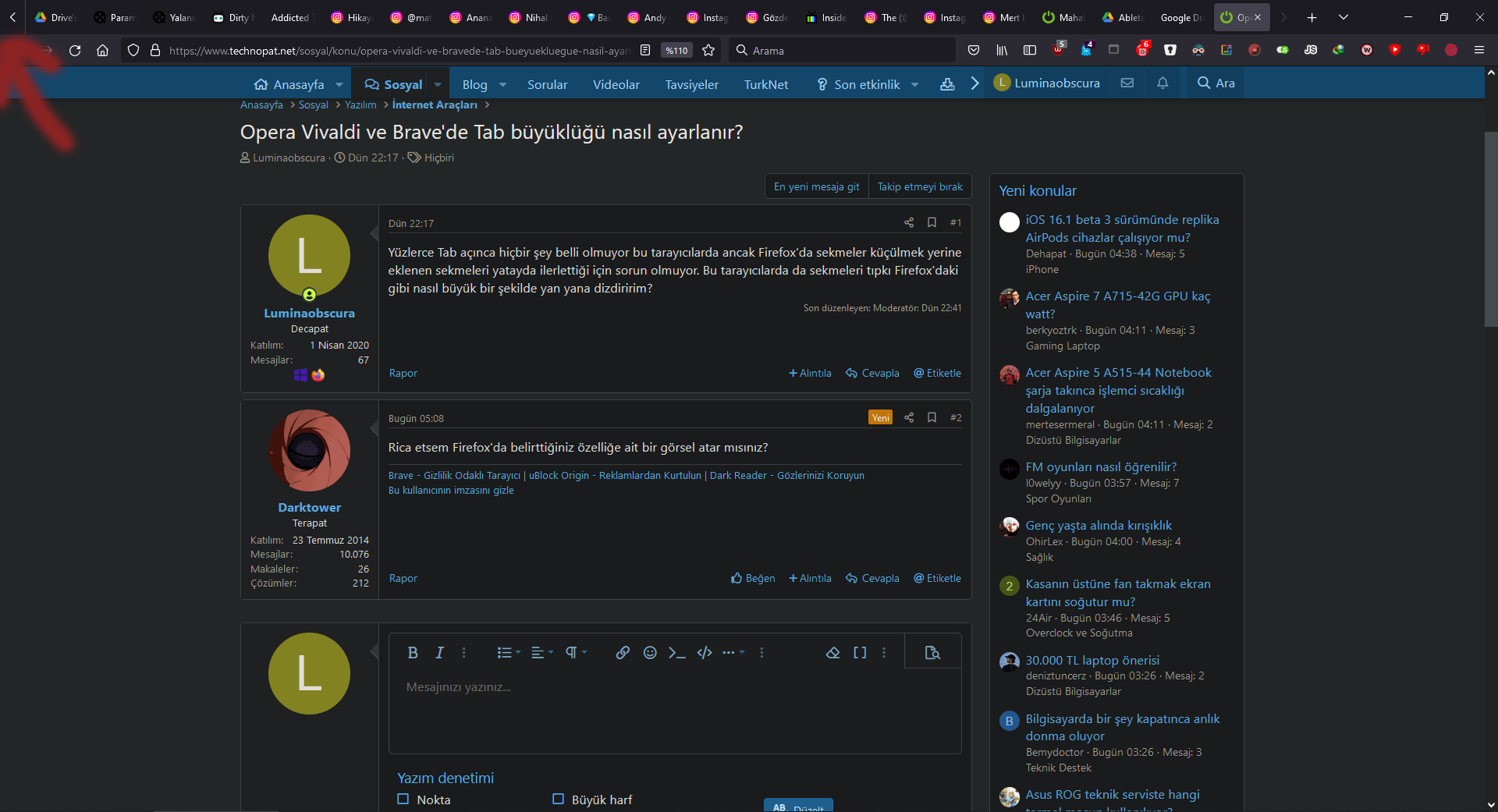
Task: Open a new browser tab
Action: tap(1312, 17)
